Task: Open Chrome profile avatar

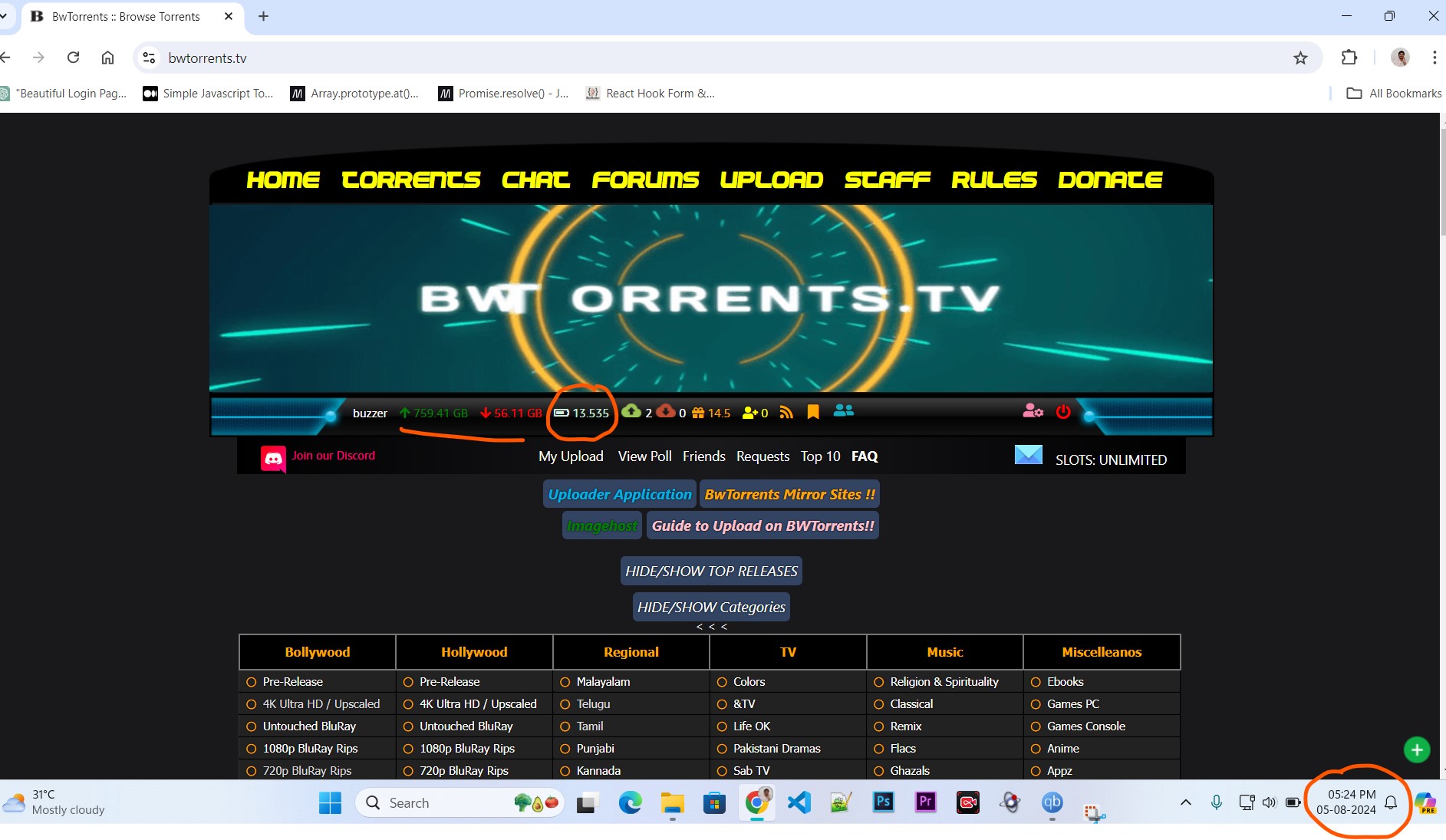Action: point(1400,58)
